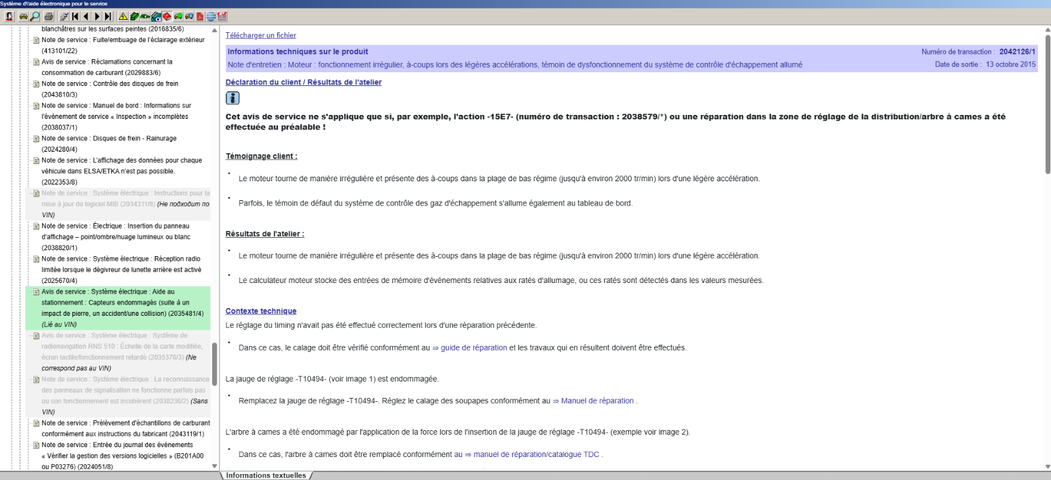The height and width of the screenshot is (480, 1051).
Task: Open note L'affichage des données ELSA/ETKA
Action: (x=121, y=171)
